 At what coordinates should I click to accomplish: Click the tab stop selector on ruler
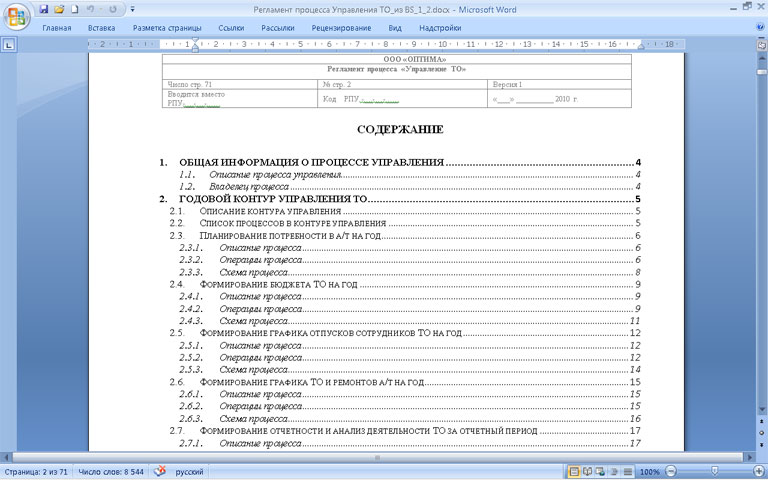8,45
